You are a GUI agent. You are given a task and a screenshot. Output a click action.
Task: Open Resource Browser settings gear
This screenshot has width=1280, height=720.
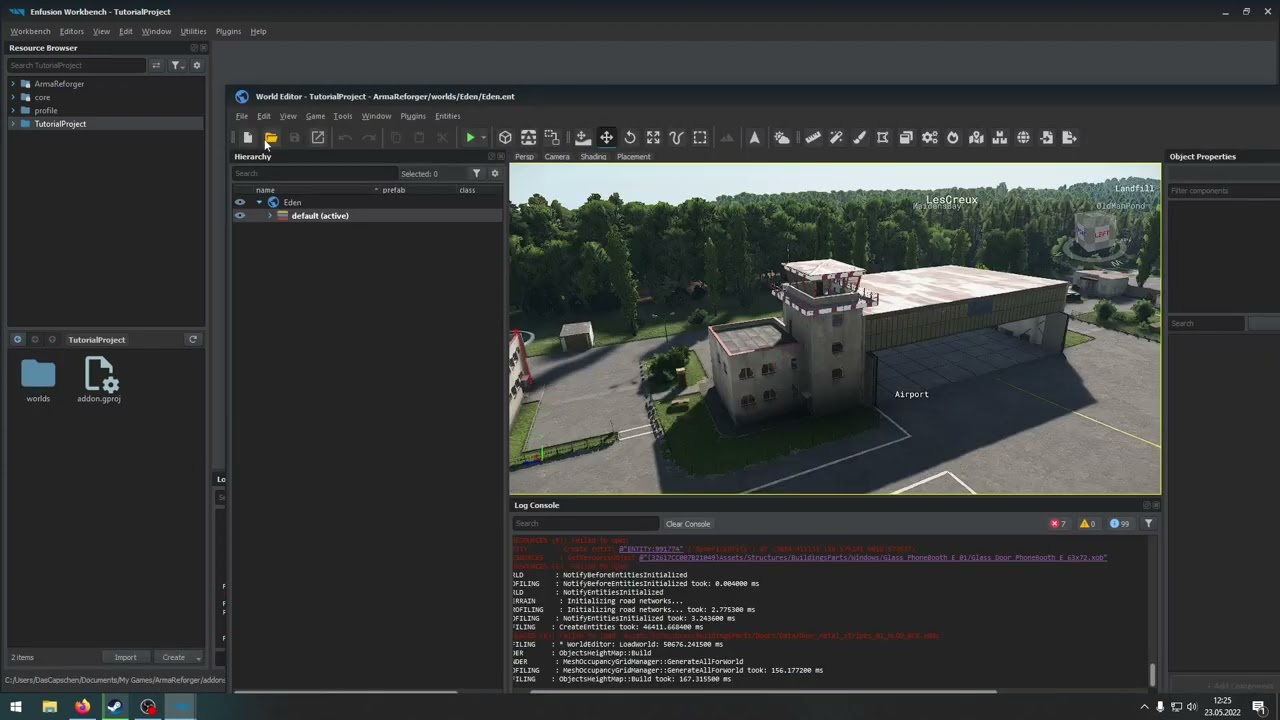pos(196,65)
